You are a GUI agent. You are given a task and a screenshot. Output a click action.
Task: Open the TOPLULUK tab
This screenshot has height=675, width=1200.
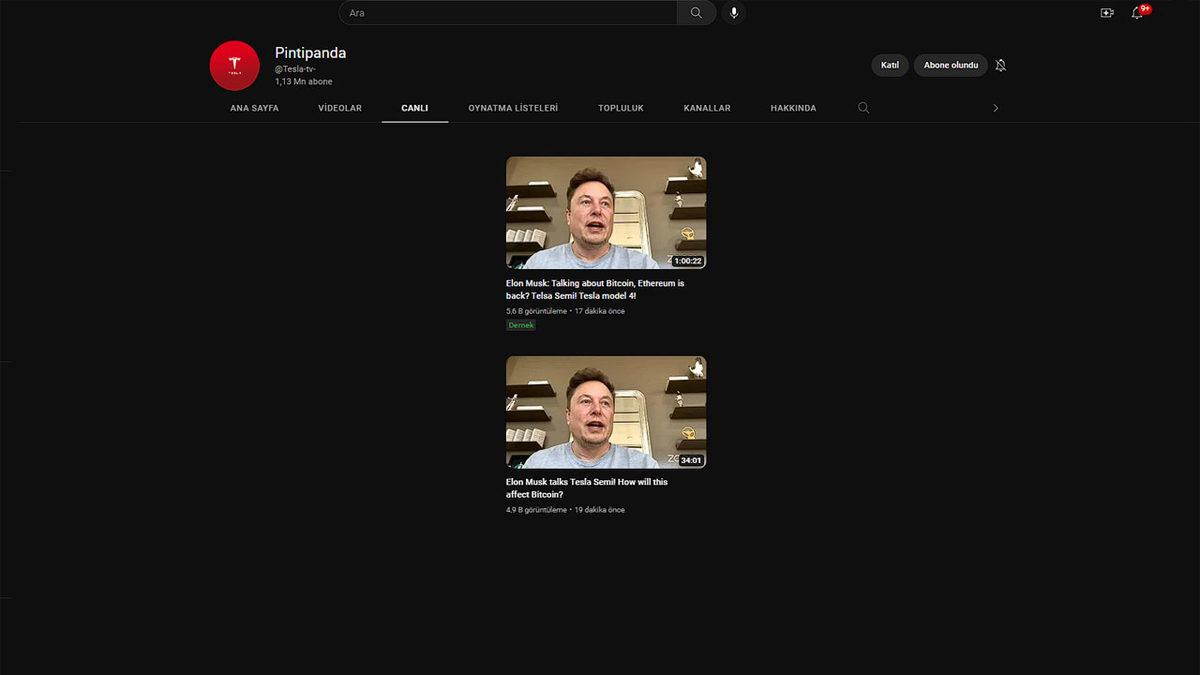620,107
